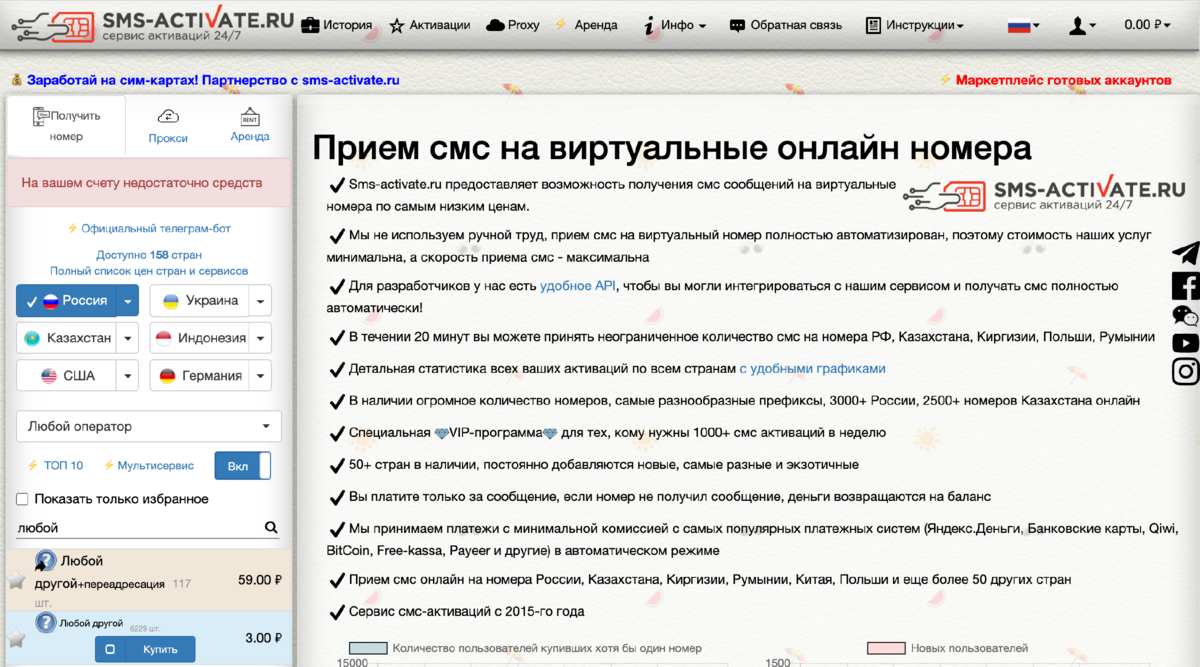Open Активации from the top navigation
Screen dimensions: 1200x667
click(x=430, y=25)
